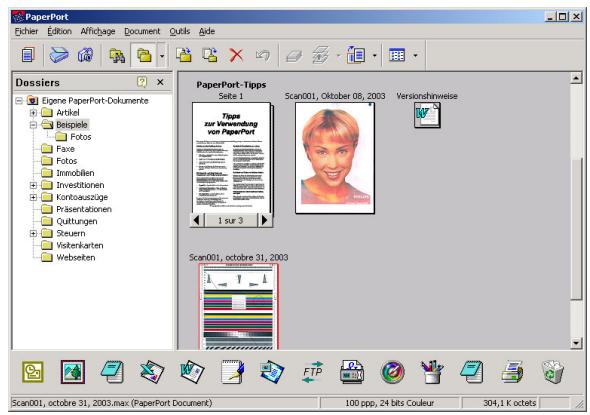This screenshot has height=415, width=590.
Task: Toggle the Dossiers folders pane button
Action: (x=144, y=56)
